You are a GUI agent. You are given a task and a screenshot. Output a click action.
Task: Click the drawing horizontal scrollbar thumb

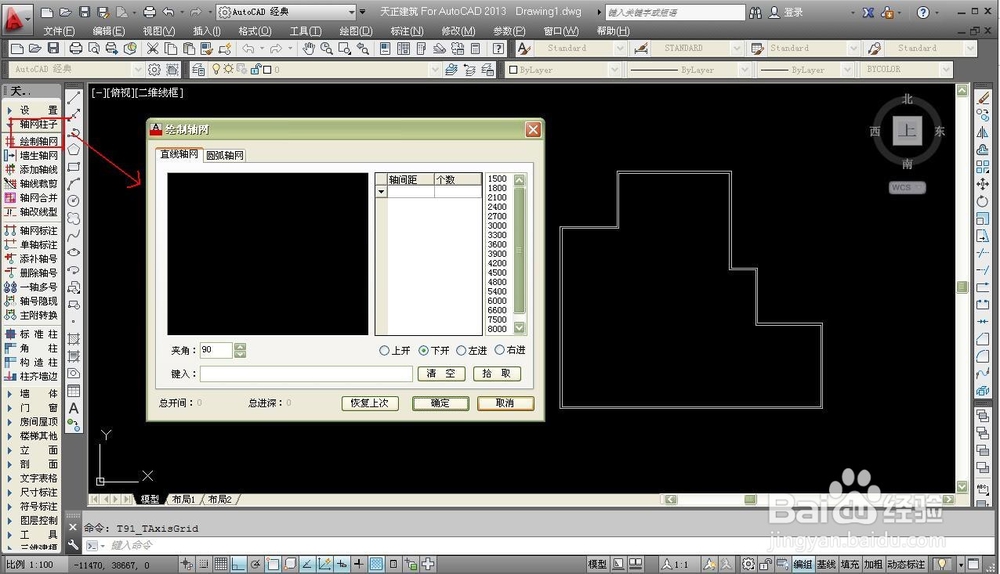pos(751,499)
